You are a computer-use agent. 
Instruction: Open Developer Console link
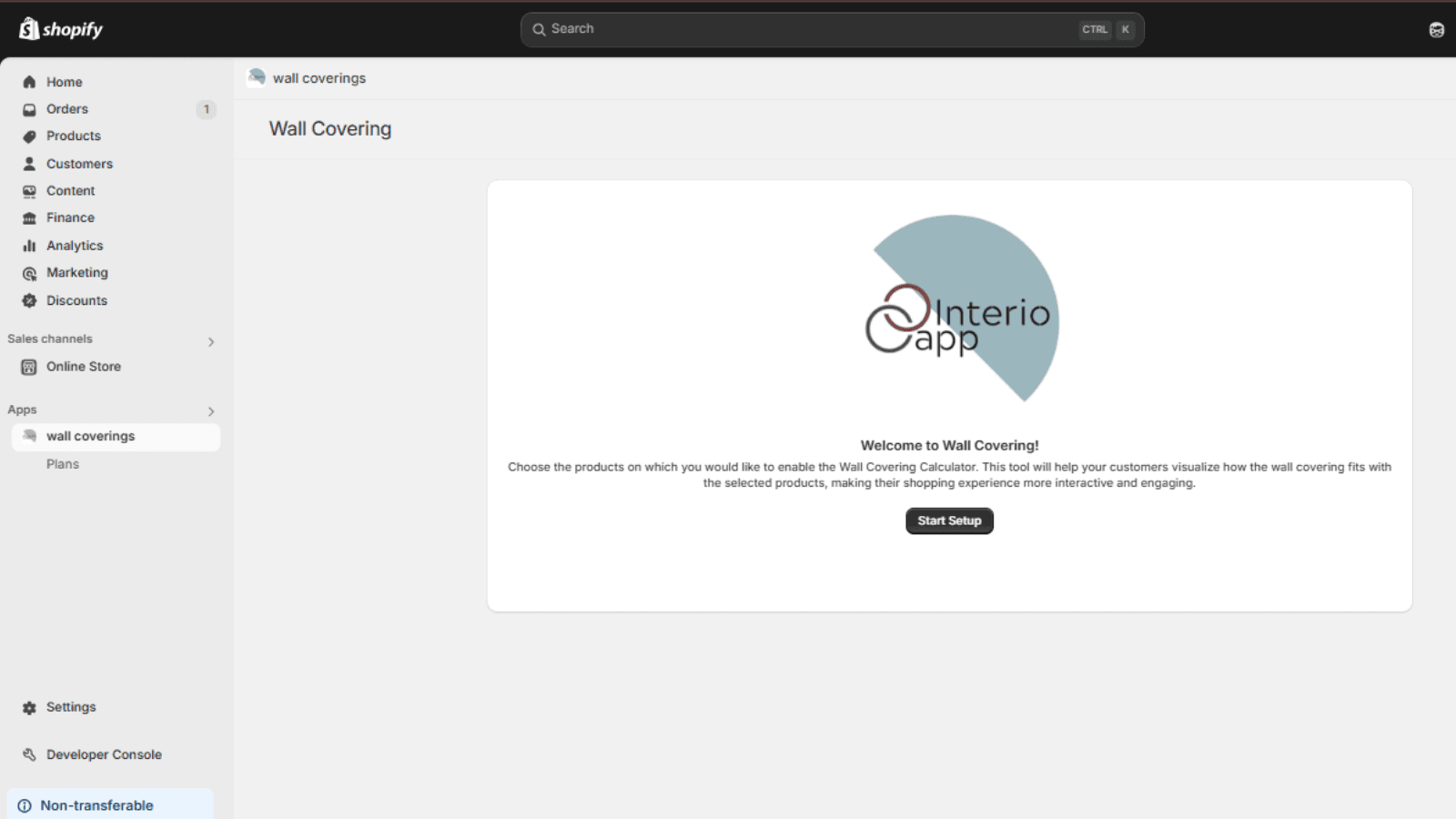point(104,754)
